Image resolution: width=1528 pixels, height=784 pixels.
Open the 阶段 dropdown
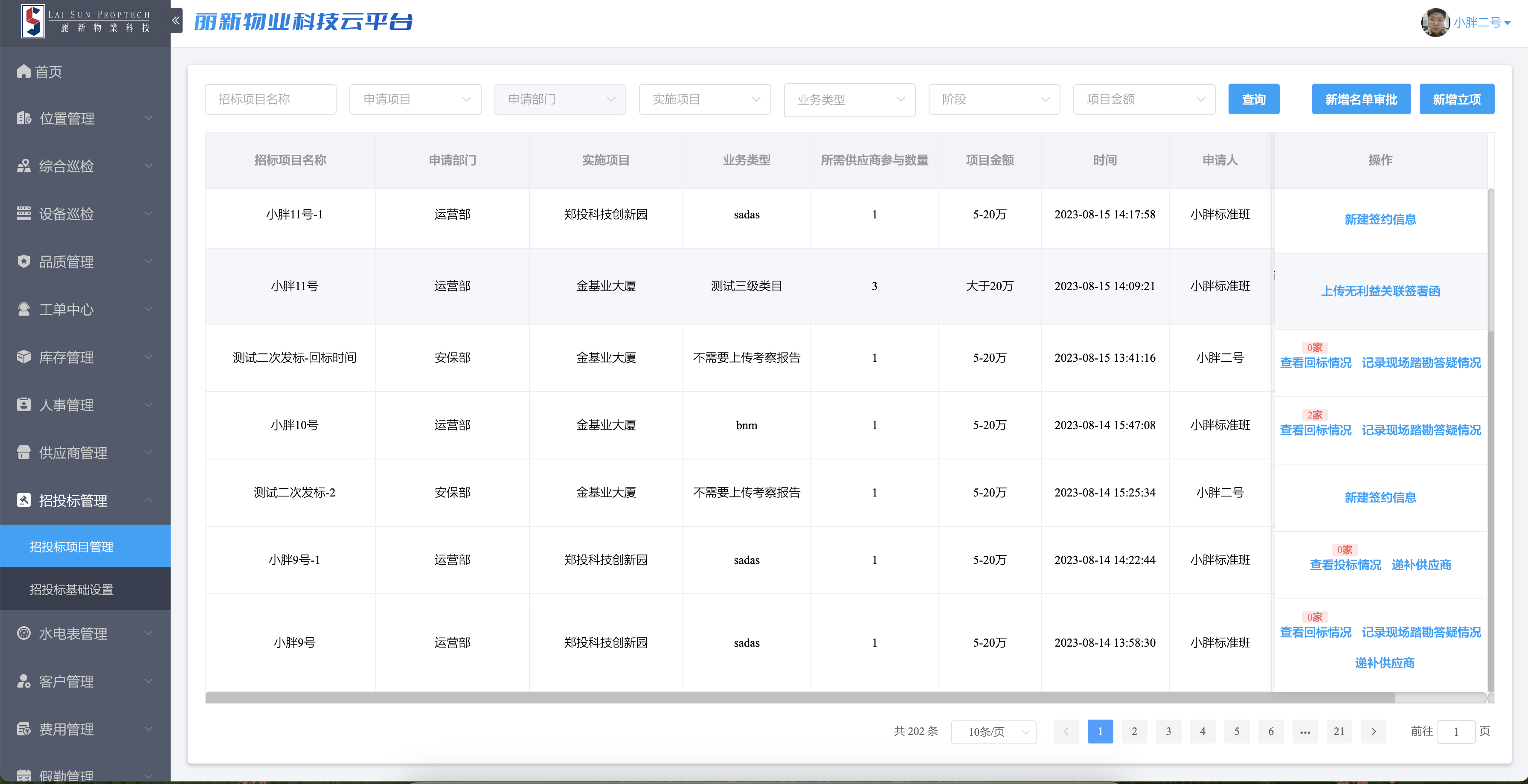[994, 99]
